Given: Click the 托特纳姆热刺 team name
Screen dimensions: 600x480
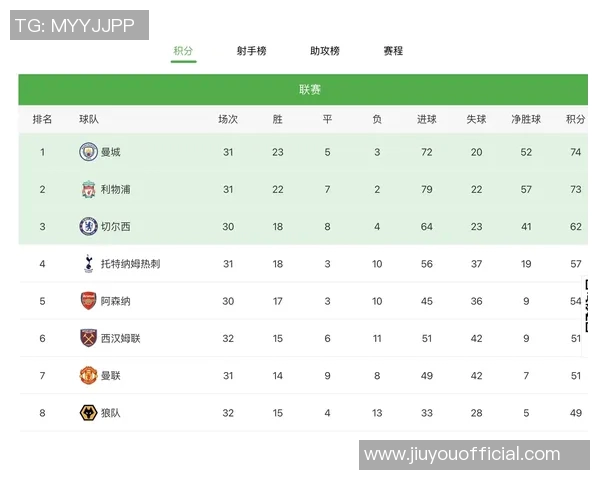Looking at the screenshot, I should coord(130,264).
